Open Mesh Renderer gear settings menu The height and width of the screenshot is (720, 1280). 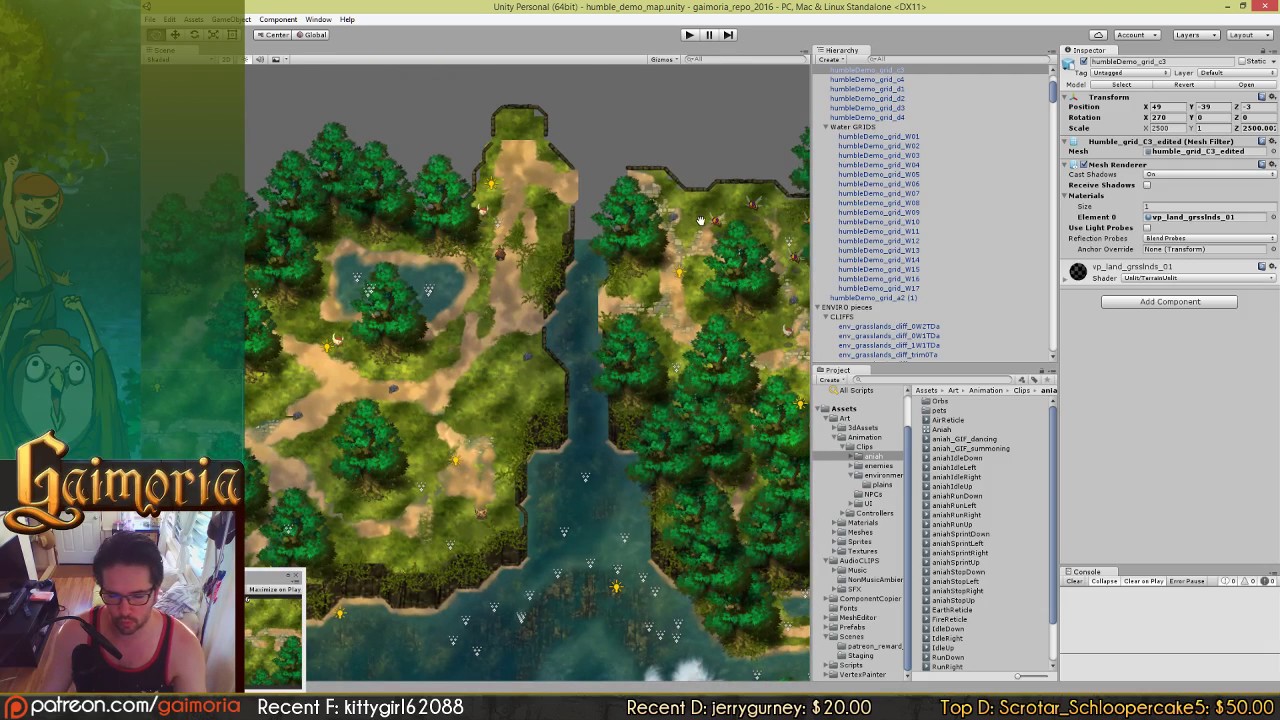tap(1271, 165)
